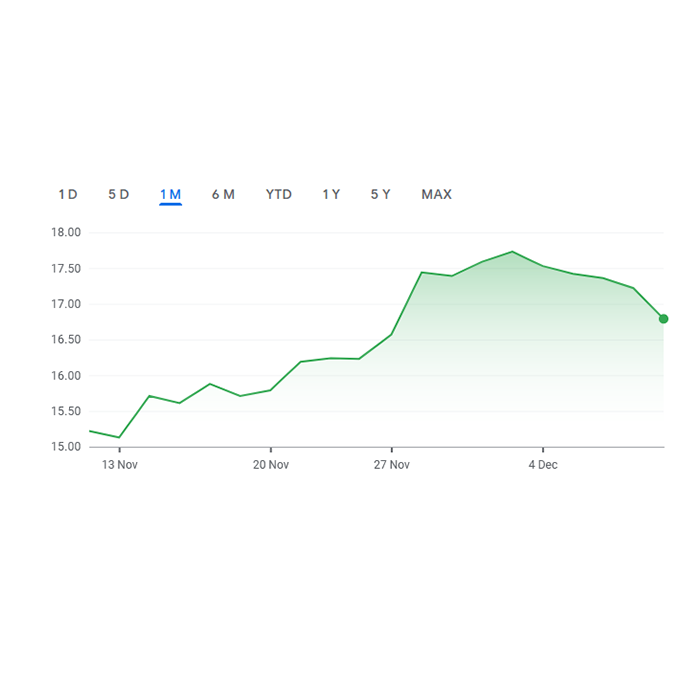Click the 15.00 value on y-axis
700x700 pixels.
[66, 447]
